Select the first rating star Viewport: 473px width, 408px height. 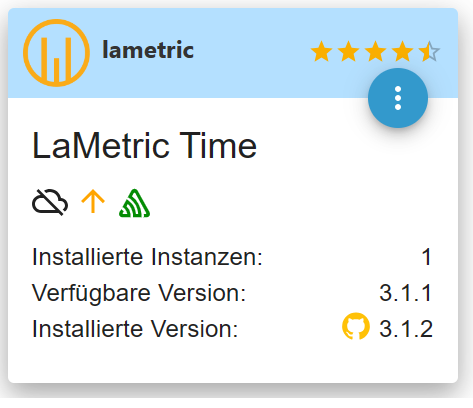321,51
